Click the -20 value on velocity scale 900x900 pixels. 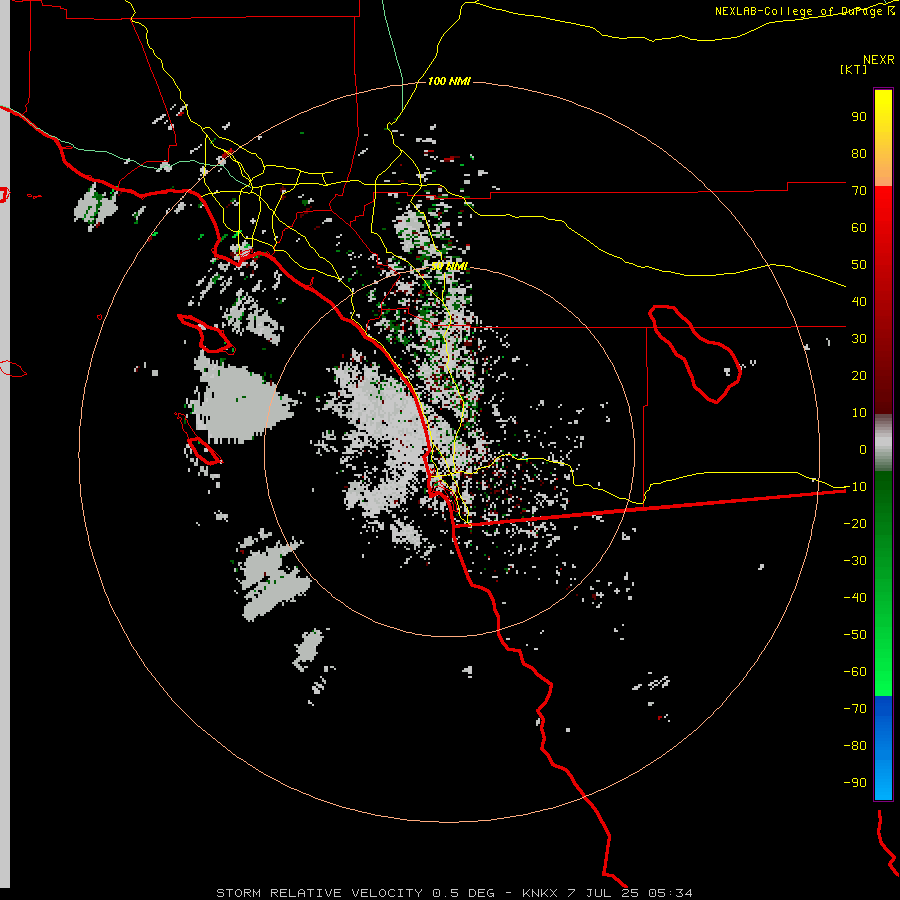coord(855,523)
